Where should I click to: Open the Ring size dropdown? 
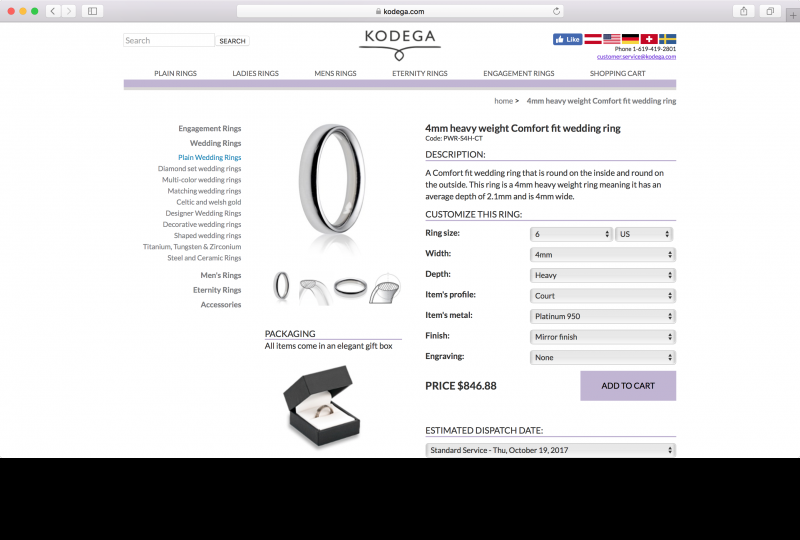(571, 234)
